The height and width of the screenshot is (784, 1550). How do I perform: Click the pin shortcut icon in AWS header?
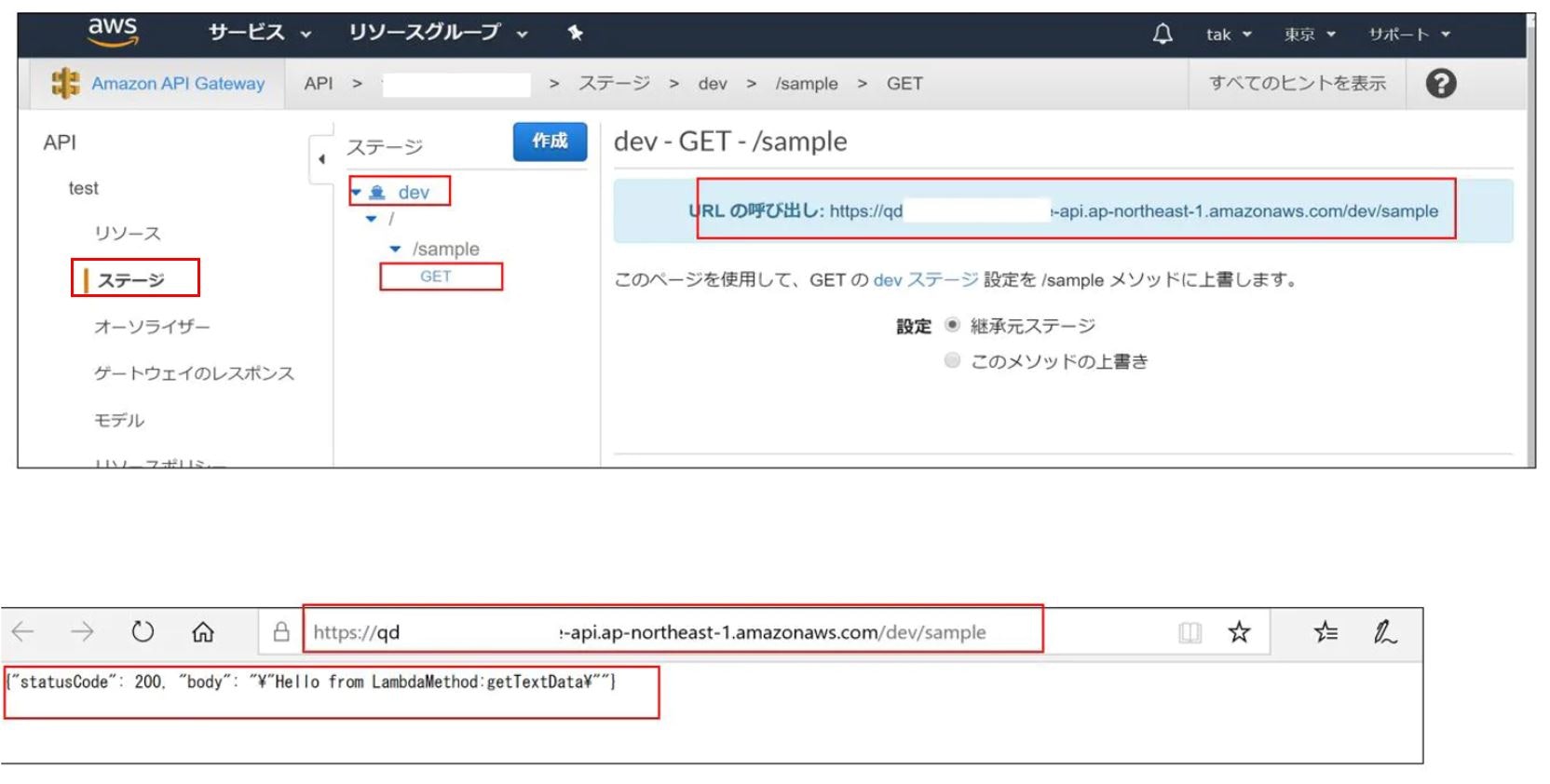coord(576,34)
